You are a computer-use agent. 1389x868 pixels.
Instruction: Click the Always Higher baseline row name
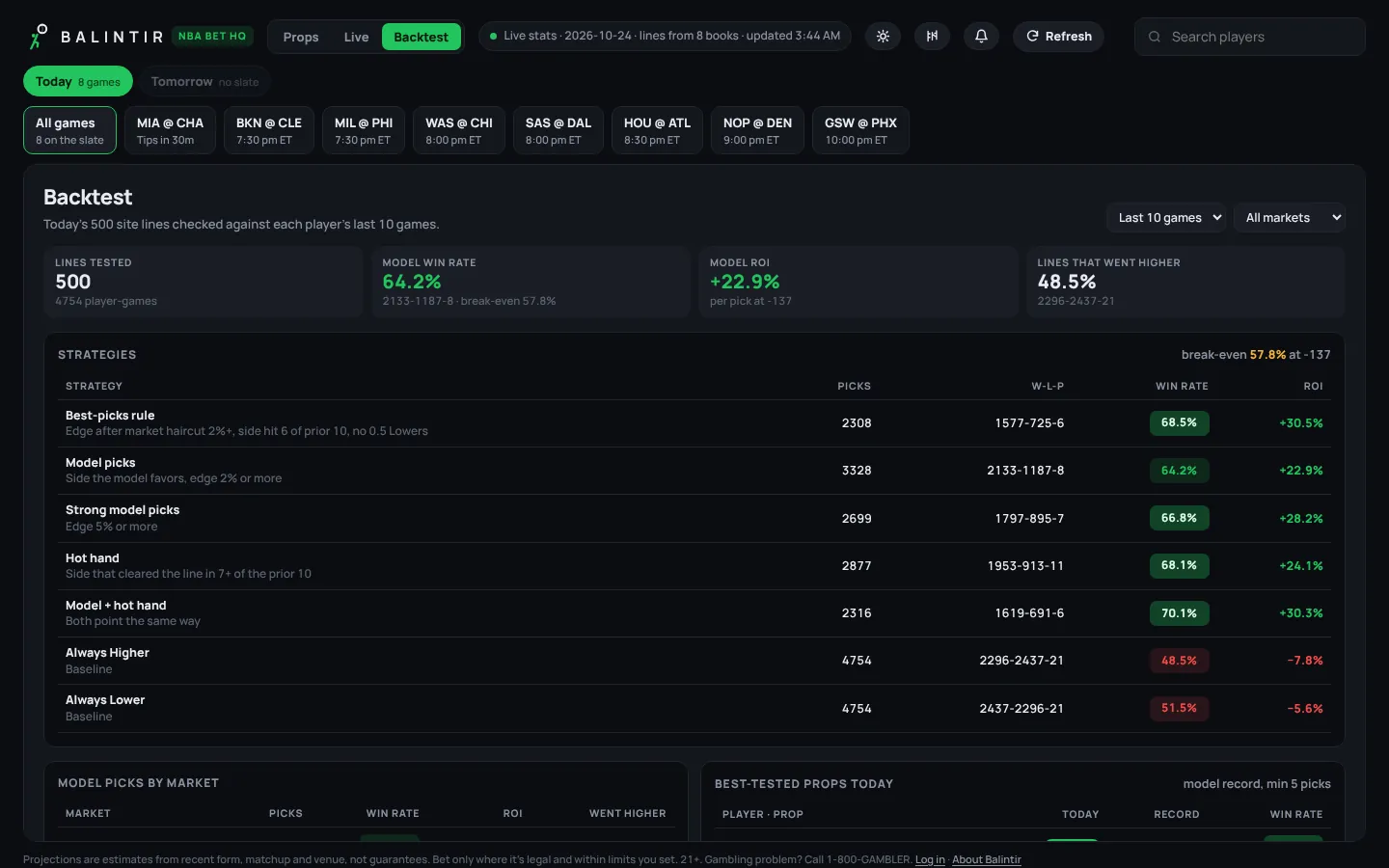click(107, 653)
